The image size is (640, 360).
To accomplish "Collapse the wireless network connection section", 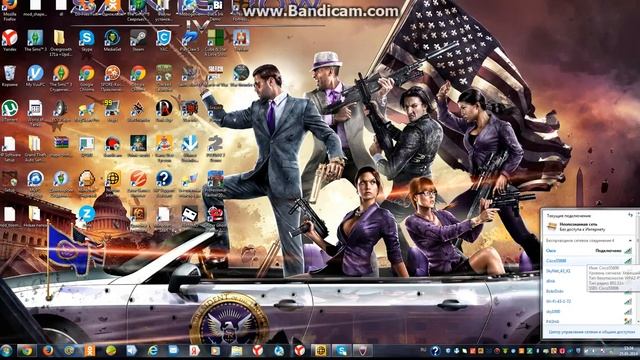I will point(630,241).
